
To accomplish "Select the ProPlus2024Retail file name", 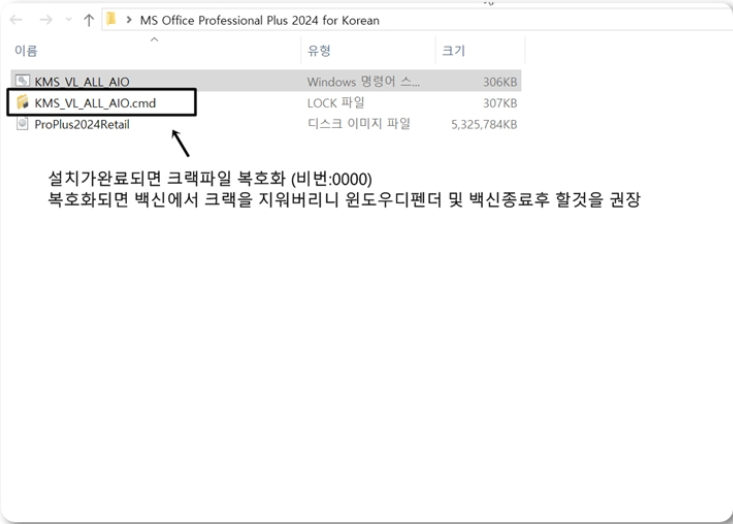I will coord(82,125).
